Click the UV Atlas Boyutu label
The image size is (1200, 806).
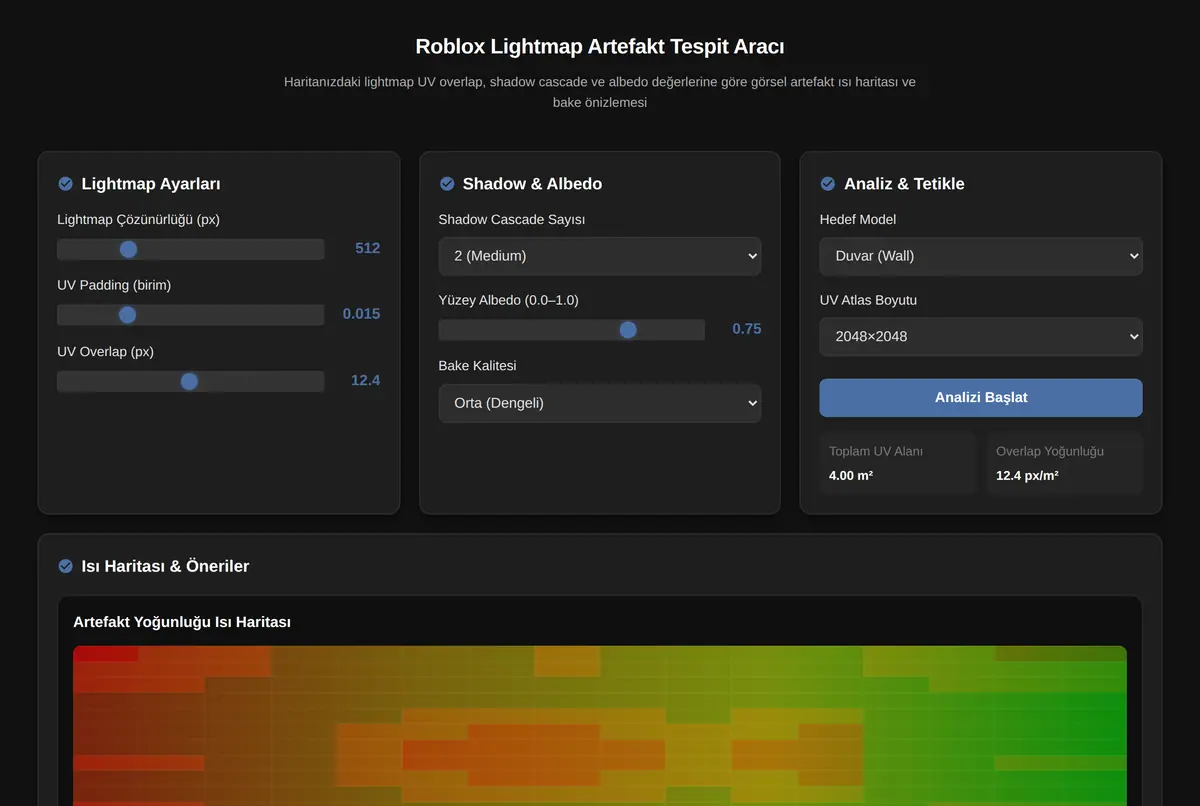[868, 300]
